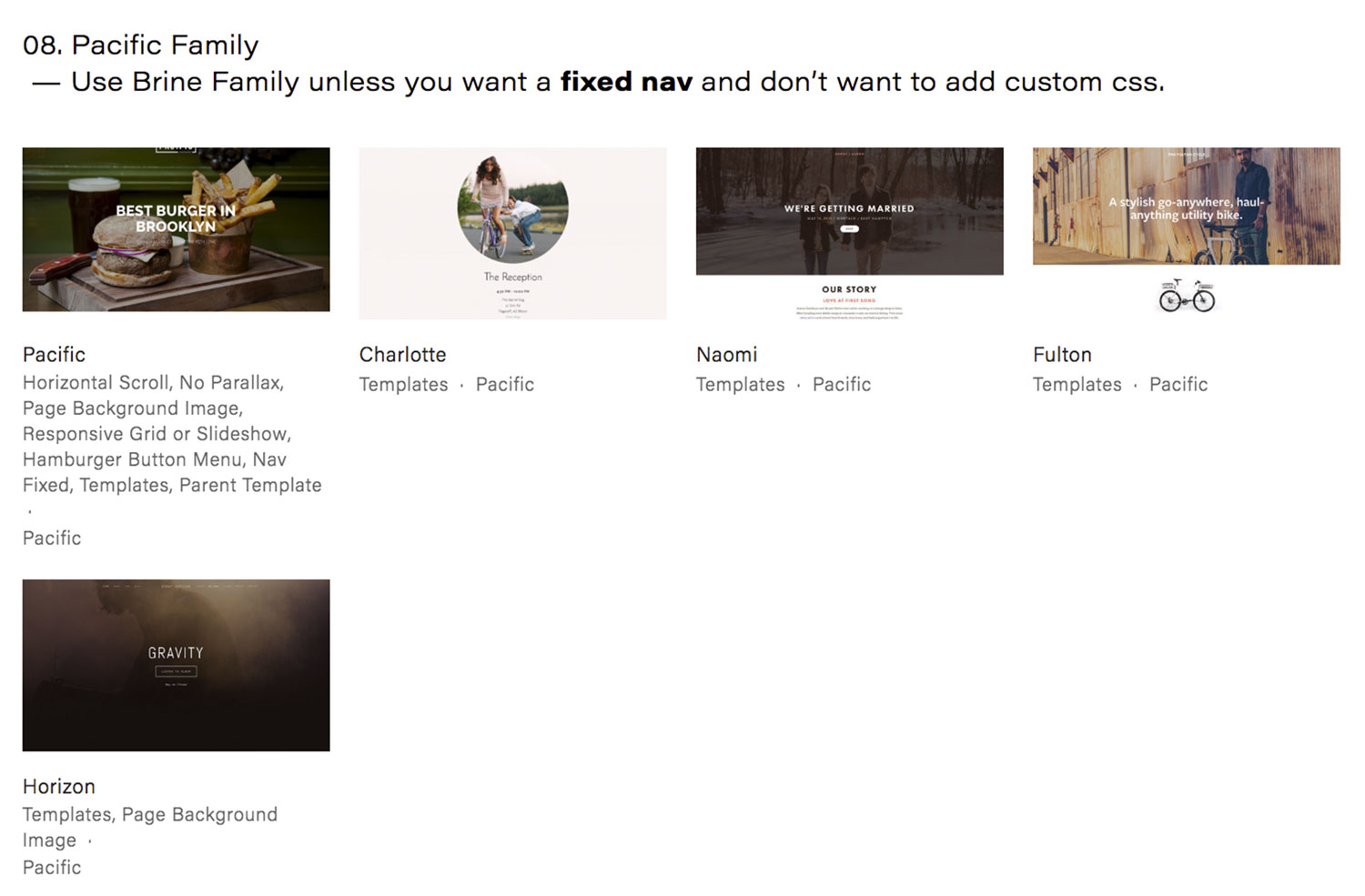Click the Naomi template title

(726, 355)
